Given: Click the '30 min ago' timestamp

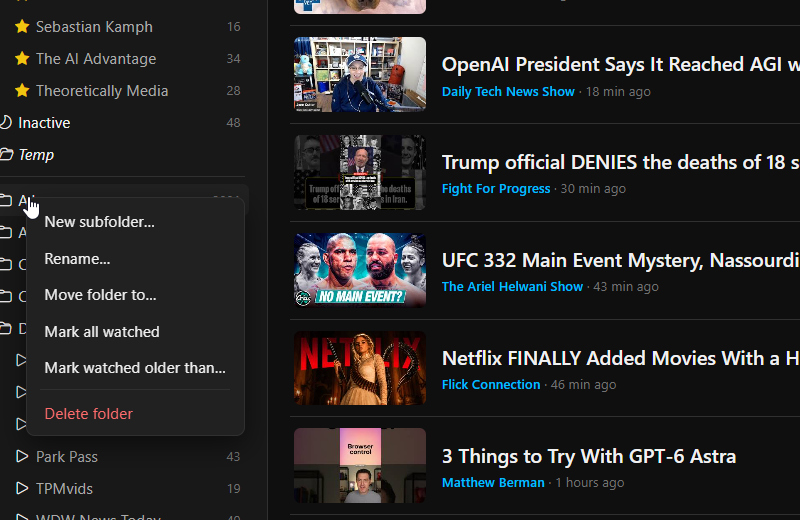Looking at the screenshot, I should [x=593, y=188].
